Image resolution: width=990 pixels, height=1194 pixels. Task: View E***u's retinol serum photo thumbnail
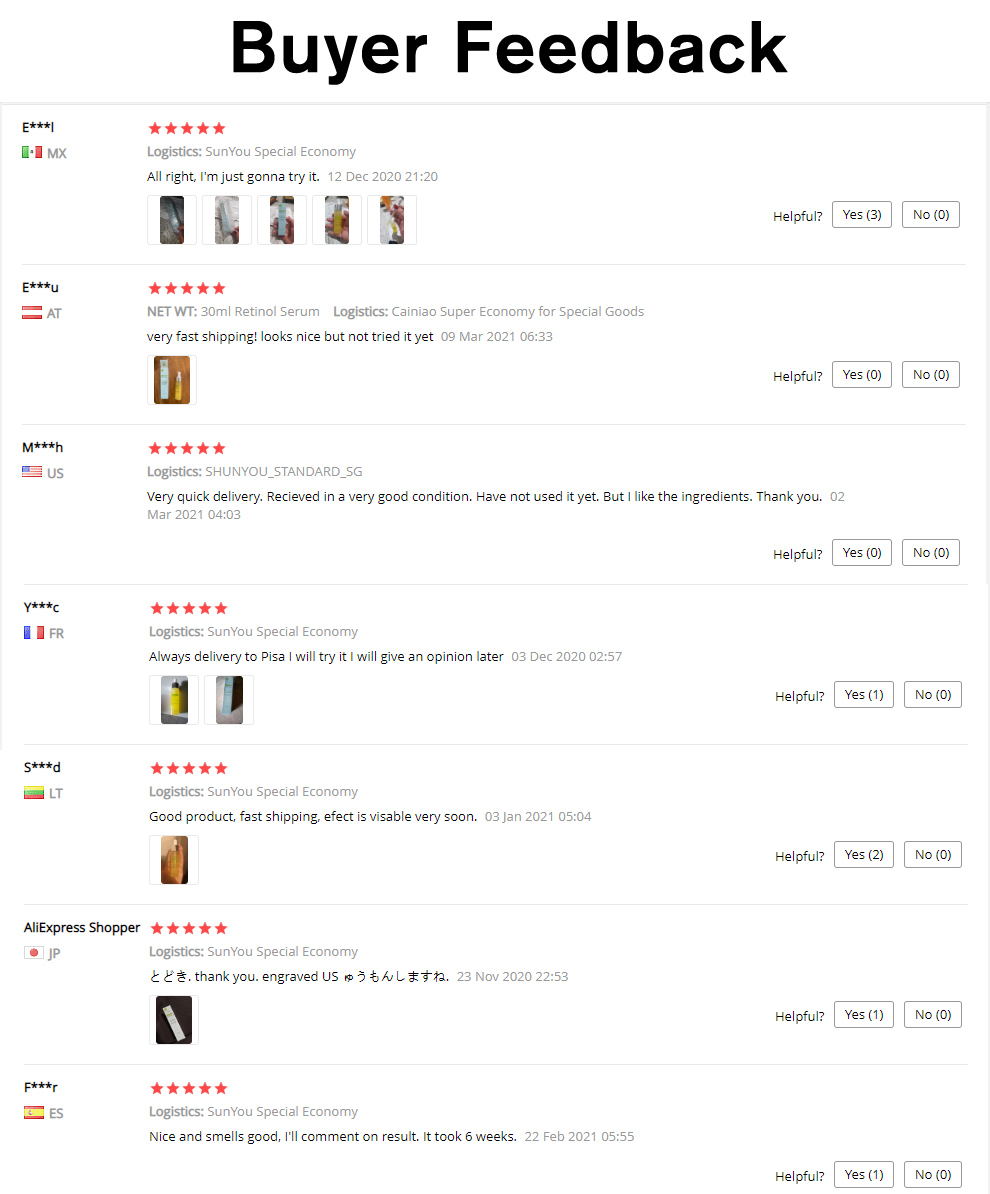pos(172,380)
